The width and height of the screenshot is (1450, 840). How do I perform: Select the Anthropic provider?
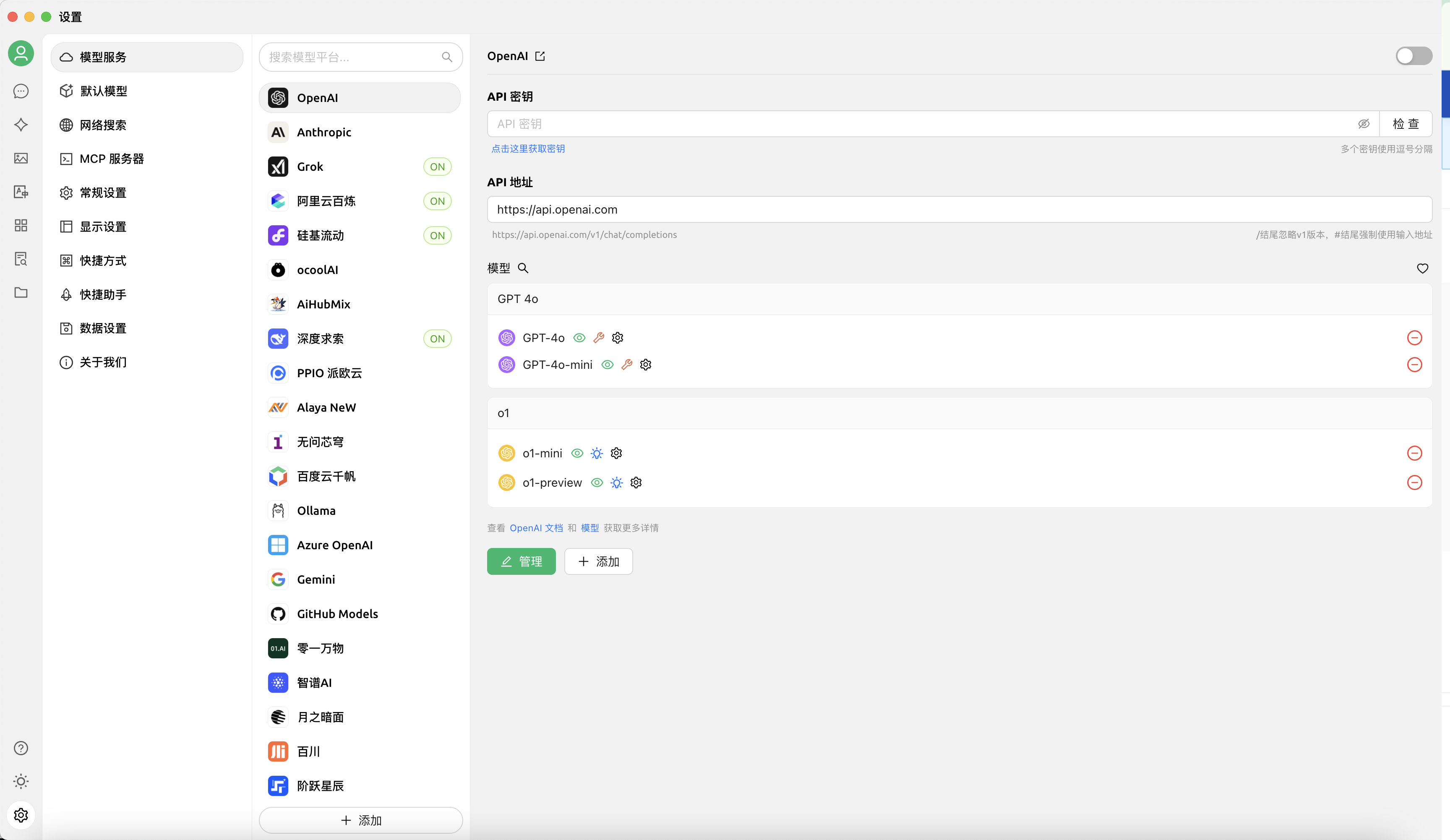pyautogui.click(x=360, y=132)
